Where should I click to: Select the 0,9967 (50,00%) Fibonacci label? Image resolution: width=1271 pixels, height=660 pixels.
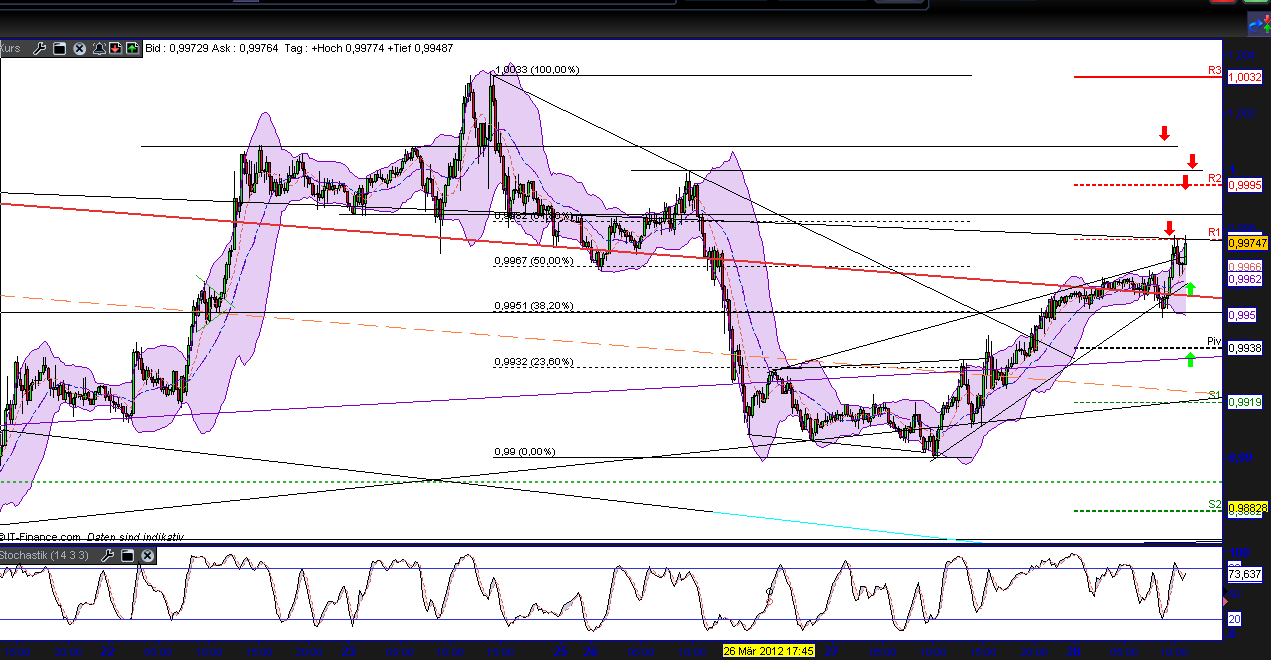tap(534, 261)
